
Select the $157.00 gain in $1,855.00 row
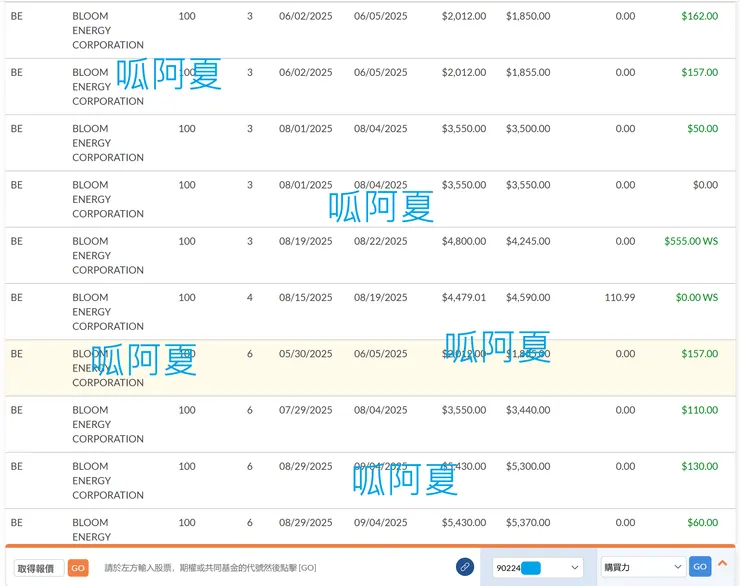tap(699, 72)
